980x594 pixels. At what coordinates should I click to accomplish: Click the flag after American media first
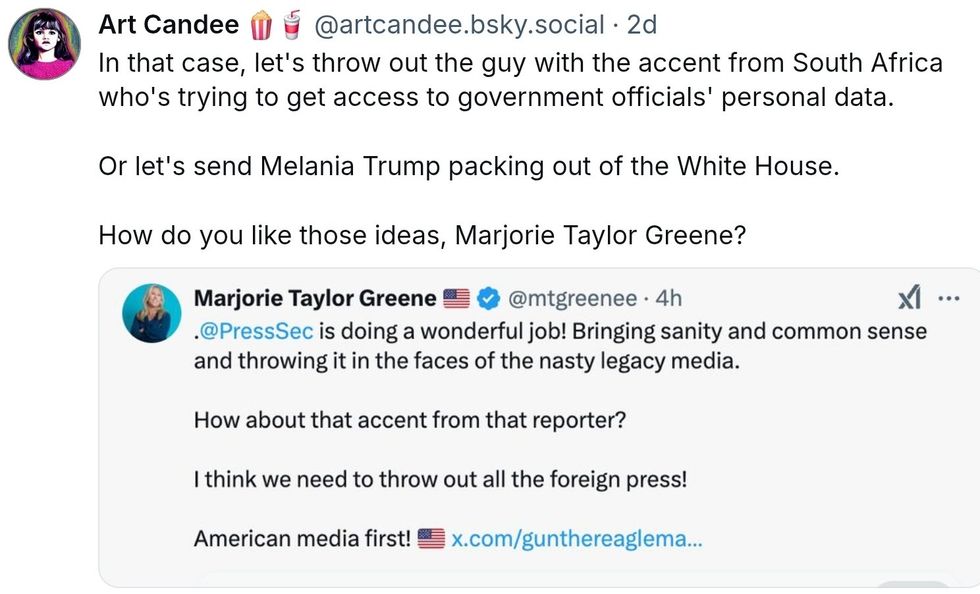point(431,539)
